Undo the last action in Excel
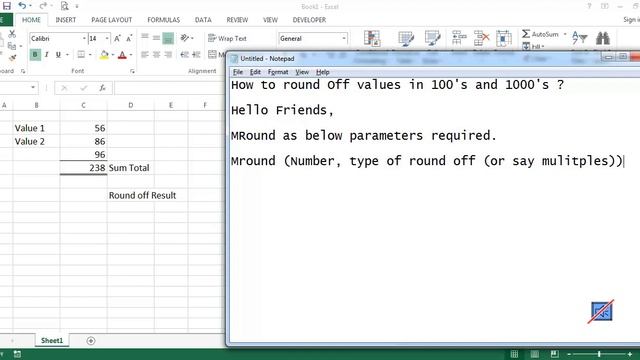 (22, 6)
